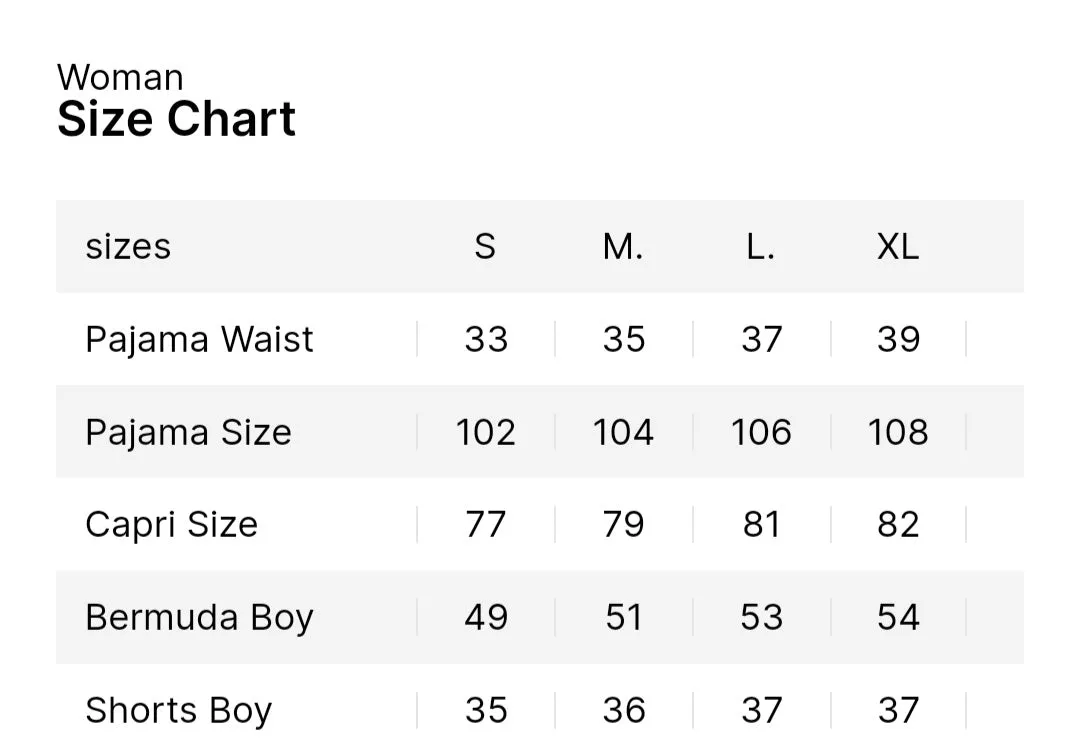Select the S size column header
This screenshot has height=756, width=1080.
485,246
